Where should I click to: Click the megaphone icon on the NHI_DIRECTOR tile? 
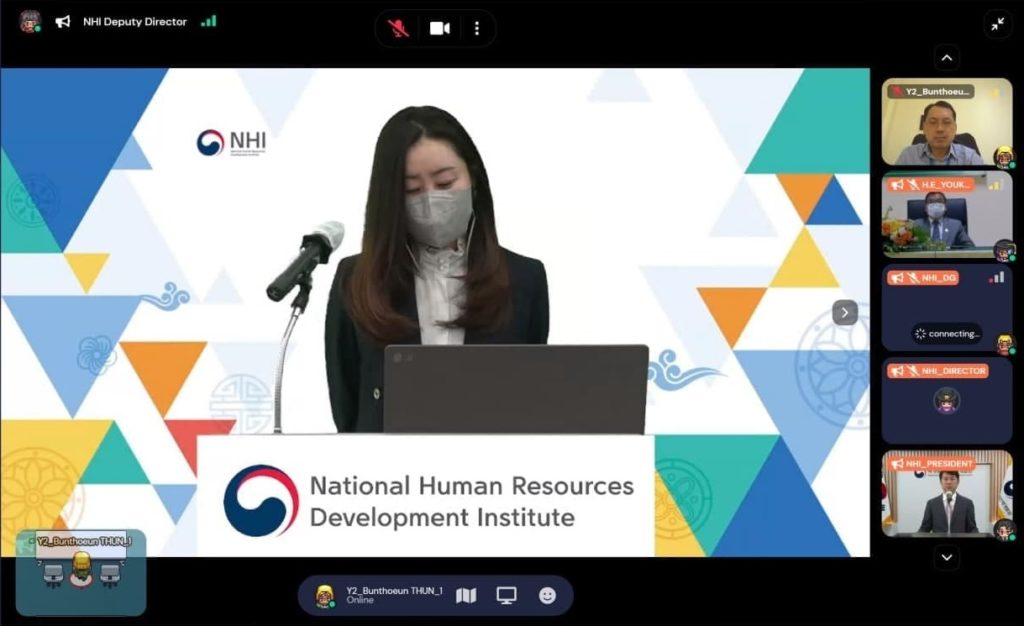(x=897, y=371)
